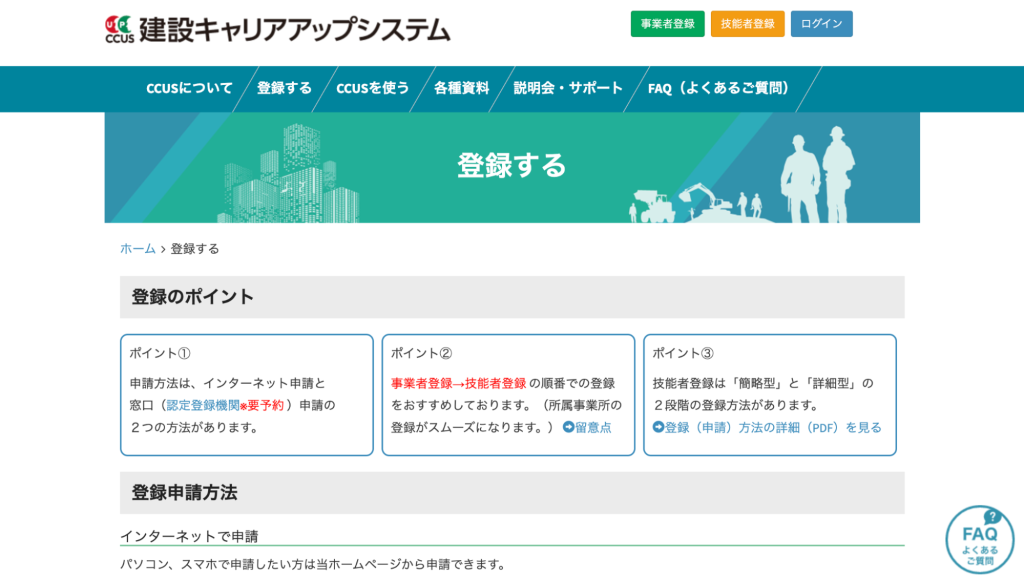Go to ホーム via breadcrumb link
Image resolution: width=1024 pixels, height=578 pixels.
(x=138, y=249)
